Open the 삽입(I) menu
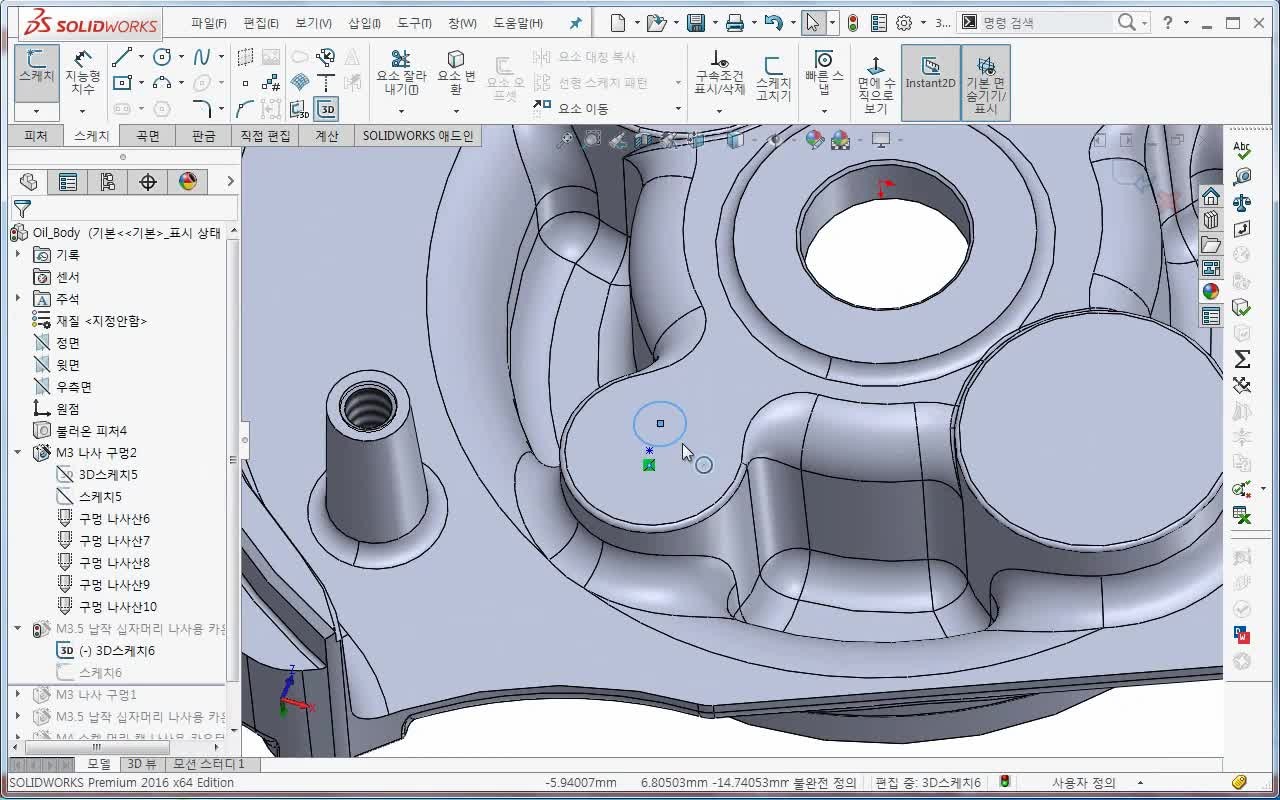This screenshot has height=800, width=1280. pos(364,23)
